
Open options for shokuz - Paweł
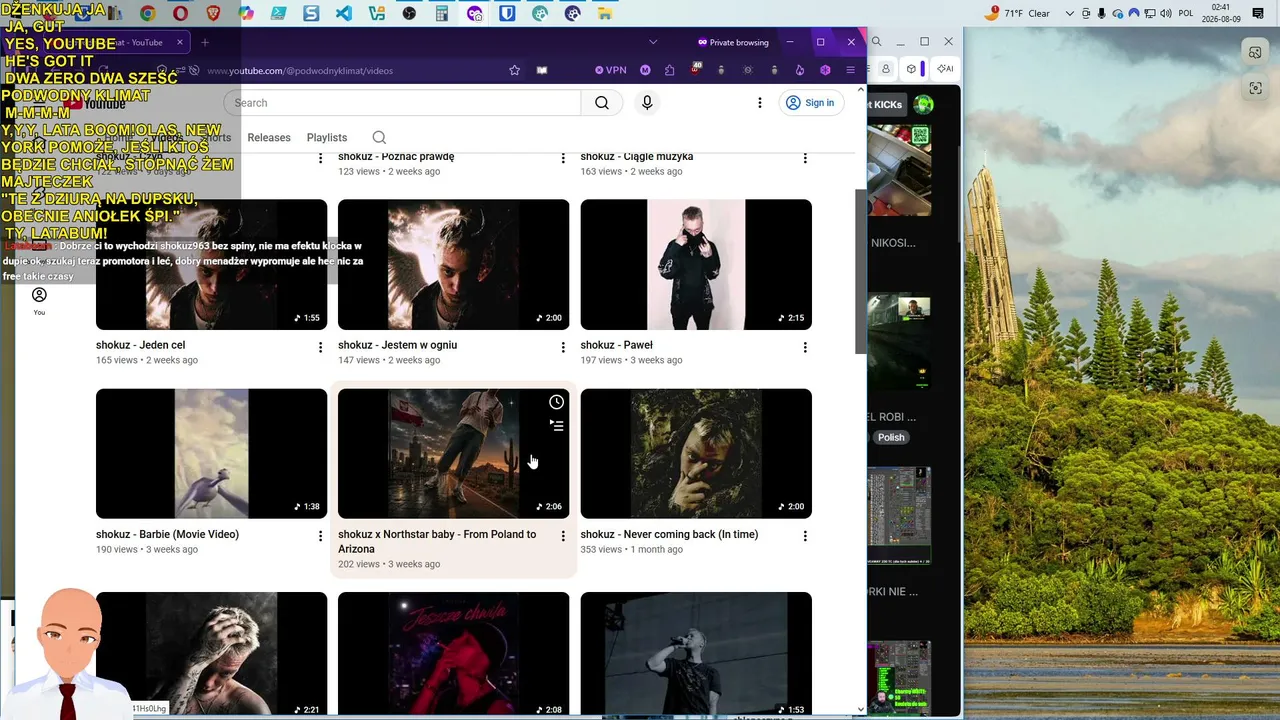coord(805,347)
